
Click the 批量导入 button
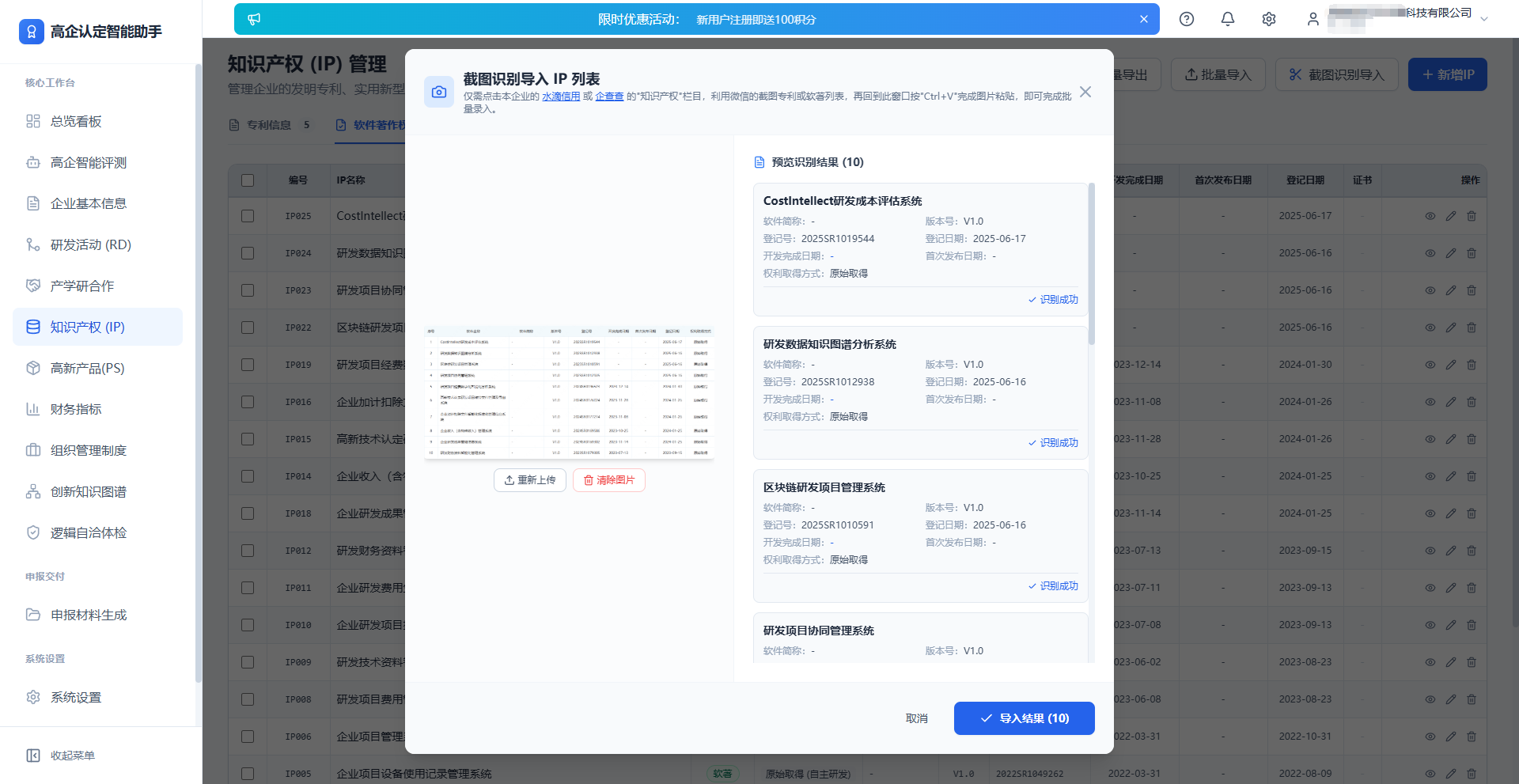pyautogui.click(x=1218, y=74)
